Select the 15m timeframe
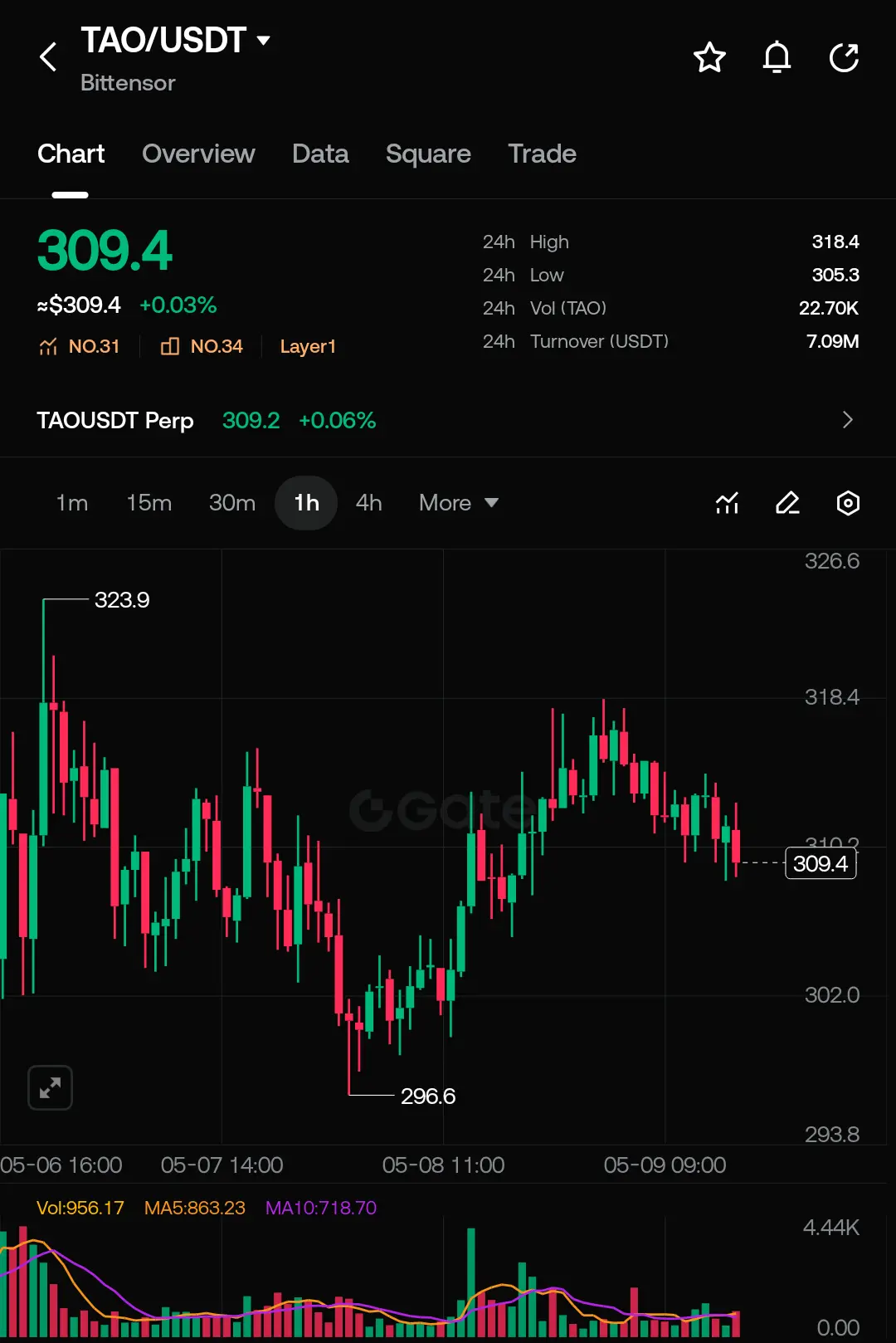The width and height of the screenshot is (896, 1343). coord(149,503)
